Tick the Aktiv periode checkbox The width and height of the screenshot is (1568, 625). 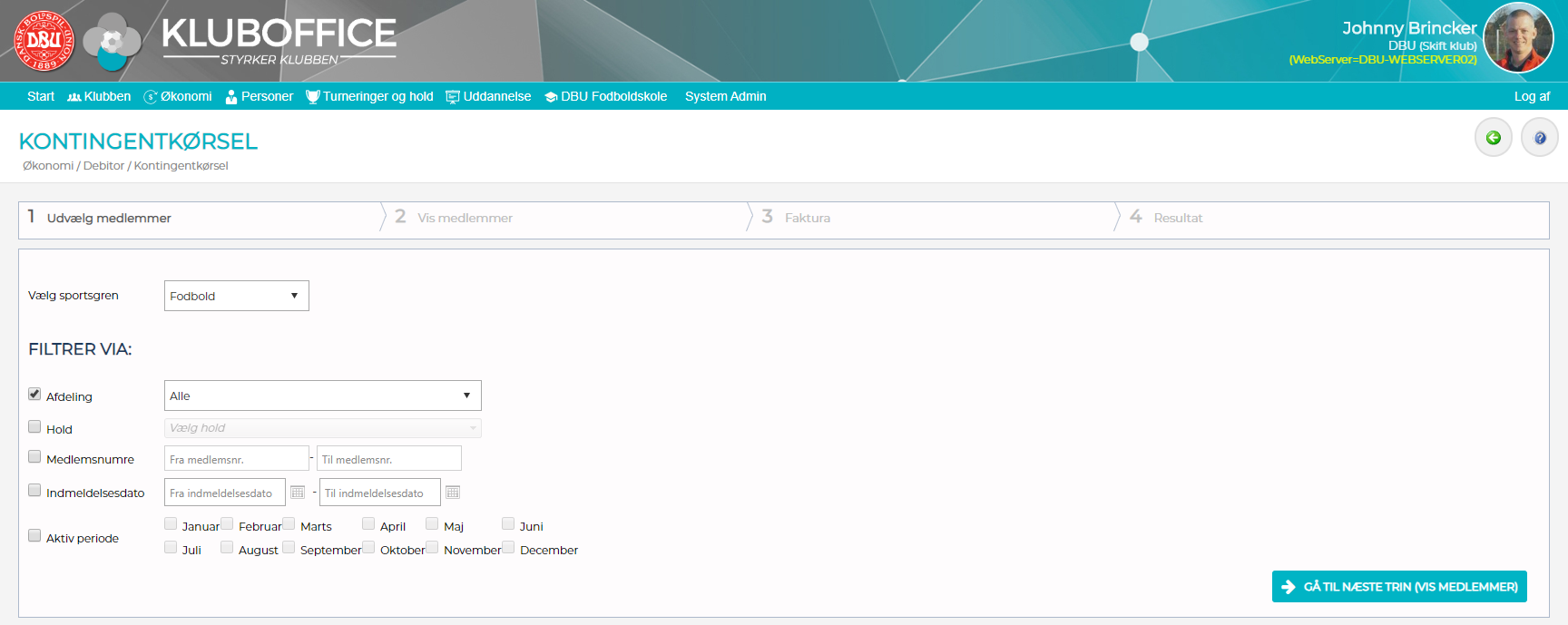(x=34, y=536)
